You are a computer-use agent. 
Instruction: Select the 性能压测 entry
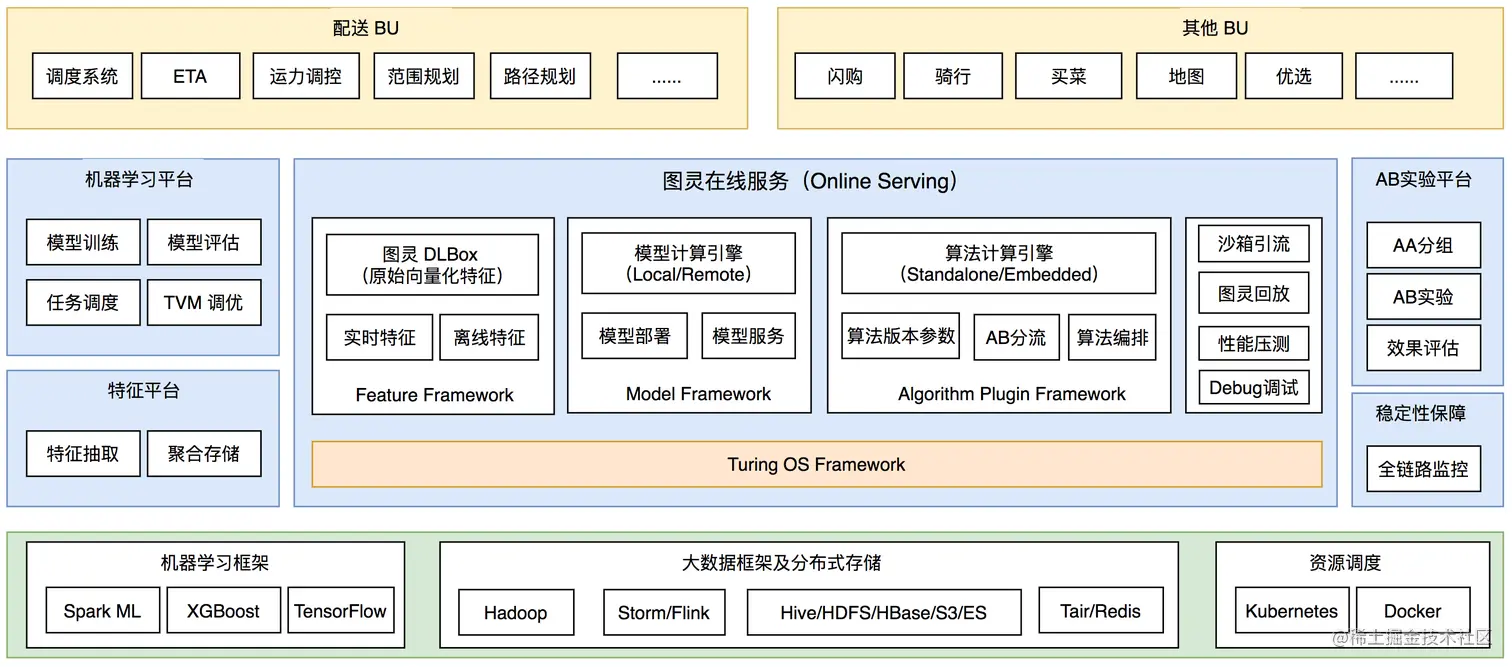(1253, 343)
